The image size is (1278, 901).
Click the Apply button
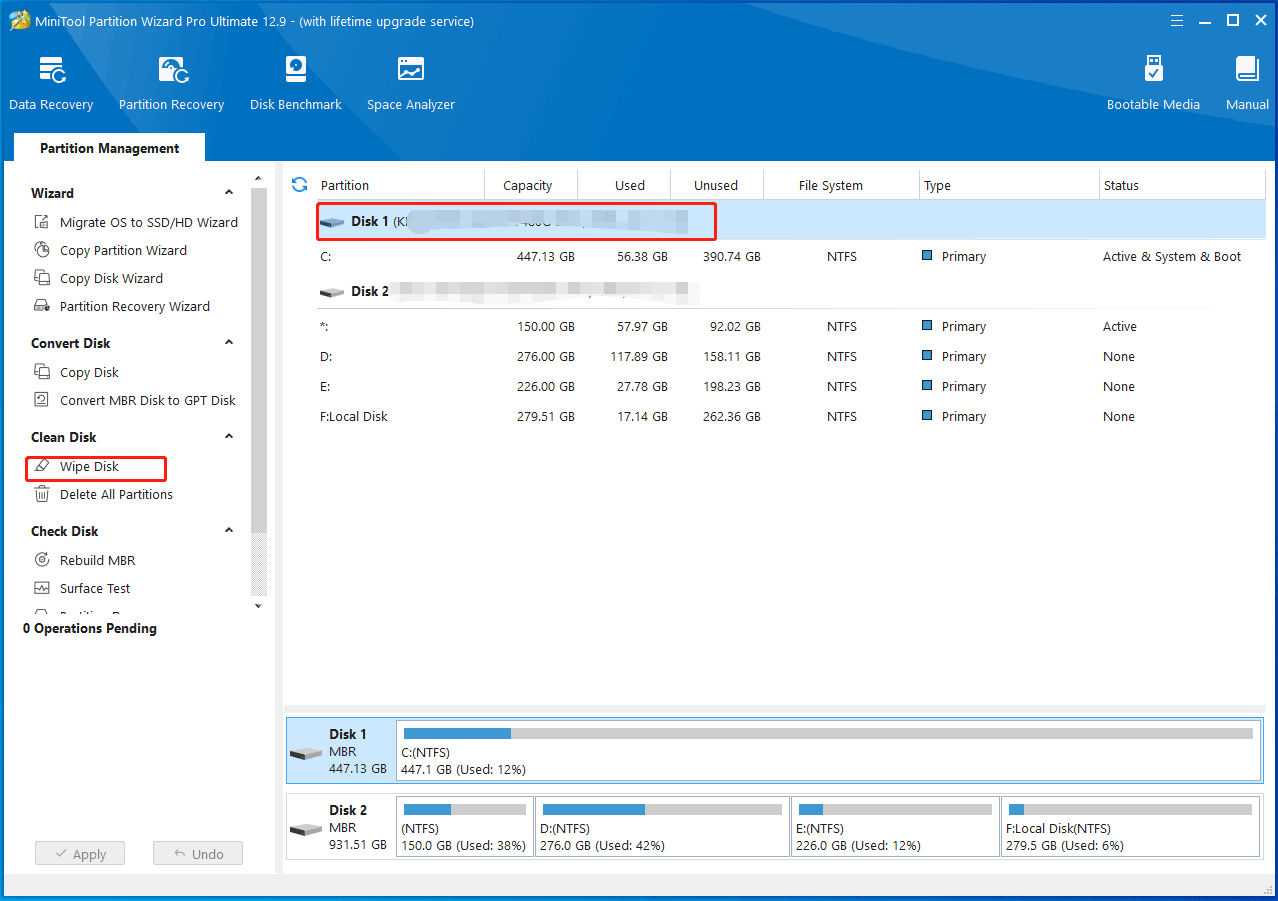[x=80, y=854]
